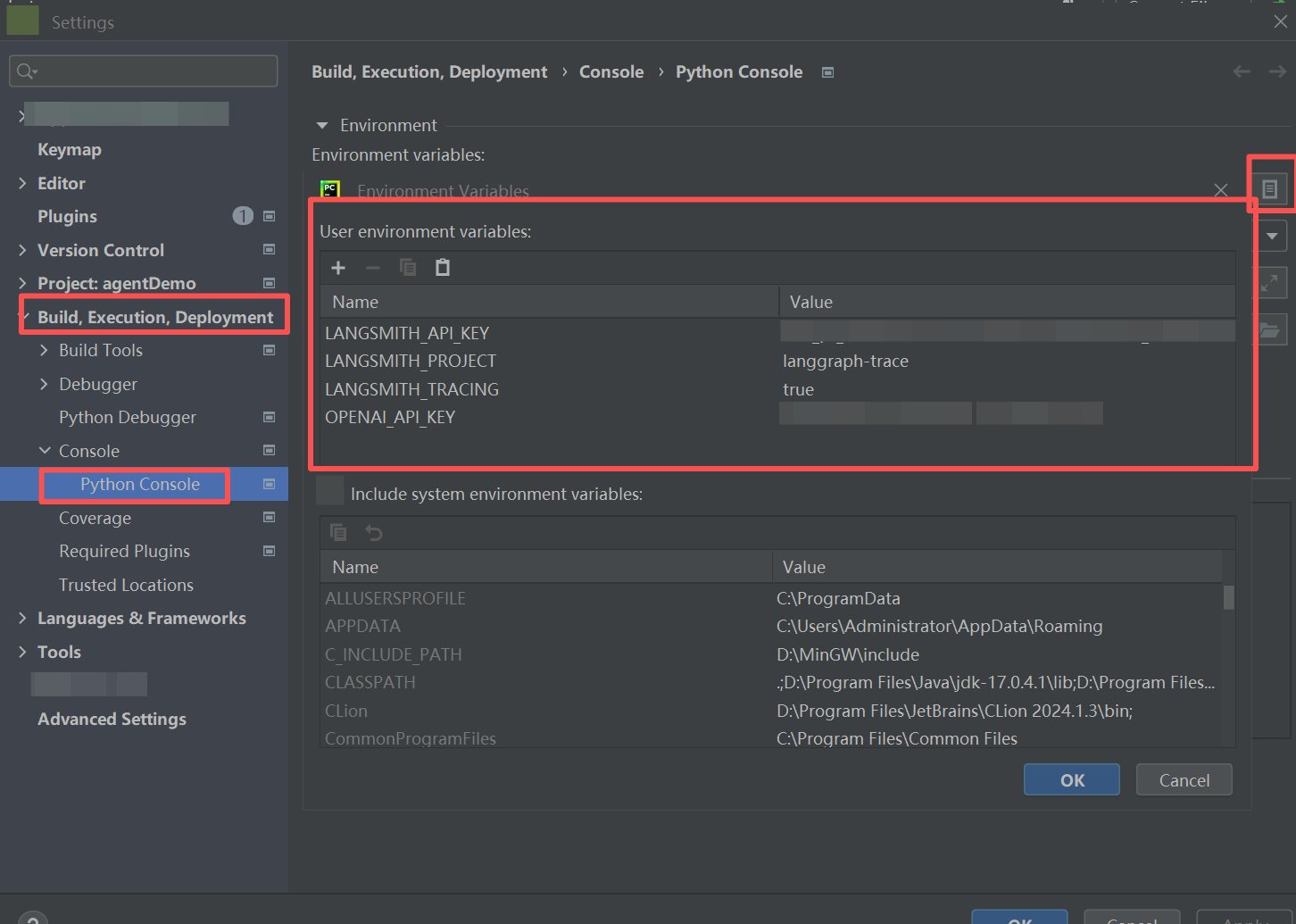This screenshot has height=924, width=1296.
Task: Select the LANGSMITH_PROJECT variable name
Action: click(411, 361)
